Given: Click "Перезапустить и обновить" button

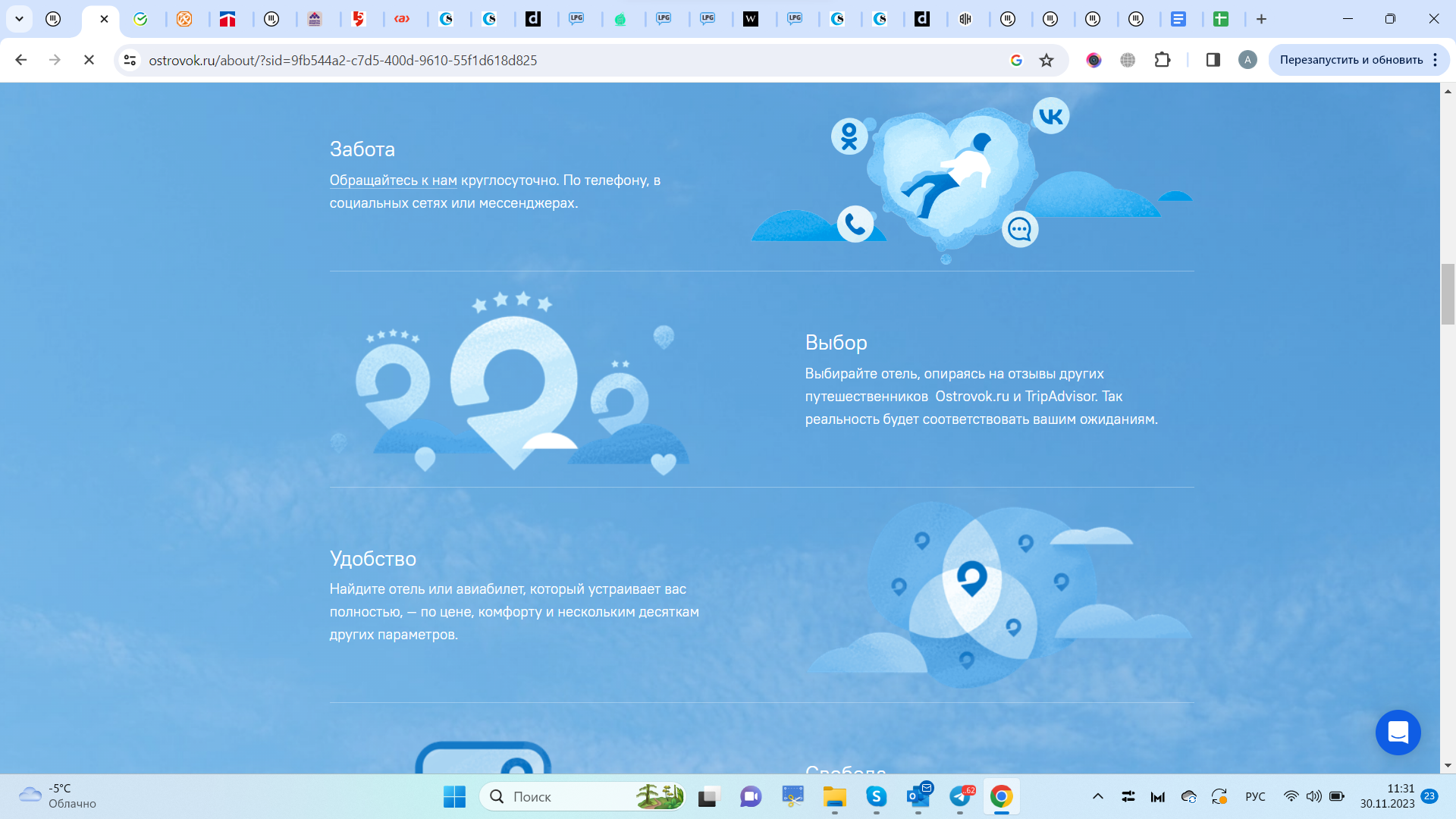Looking at the screenshot, I should [x=1351, y=60].
